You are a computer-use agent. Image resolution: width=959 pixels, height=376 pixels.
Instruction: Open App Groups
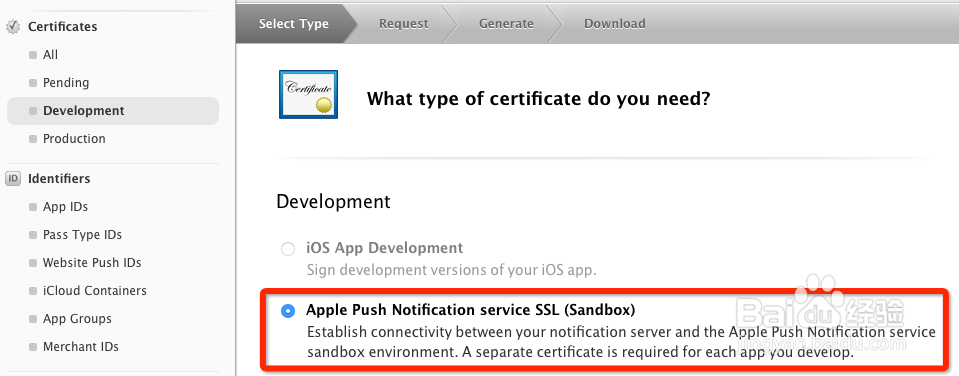[x=77, y=319]
